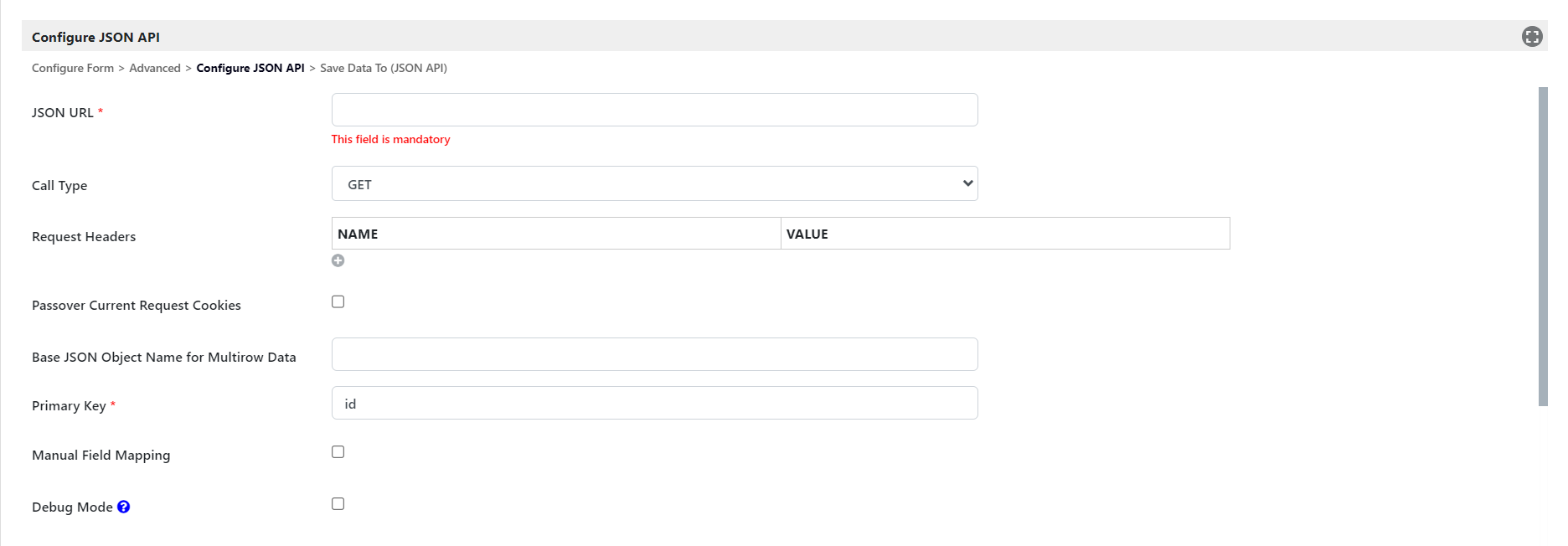Click the Primary Key input containing id
Viewport: 1568px width, 546px height.
(654, 403)
